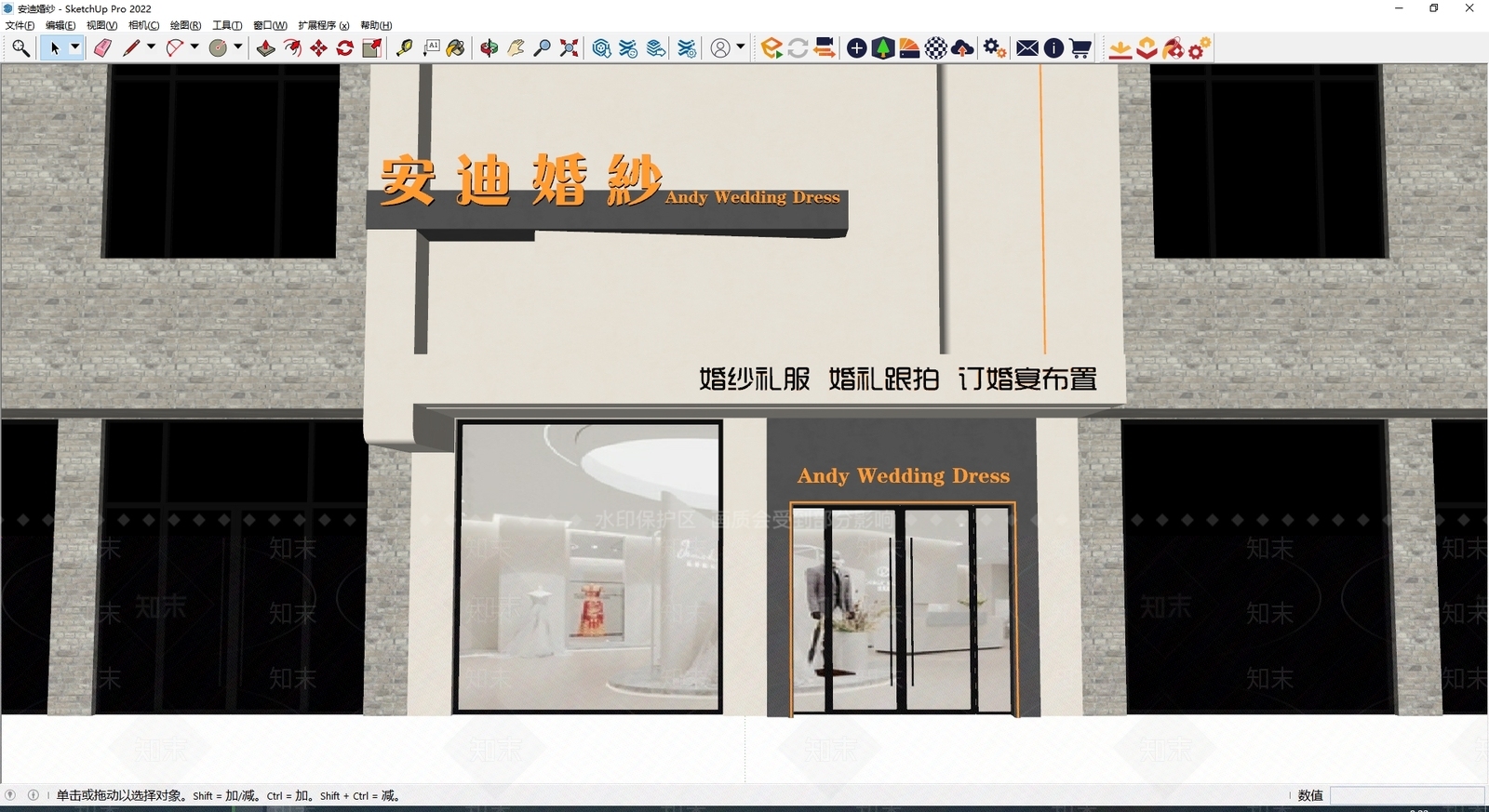Screen dimensions: 1489x812
Task: Open the 3D Warehouse icon
Action: point(602,48)
